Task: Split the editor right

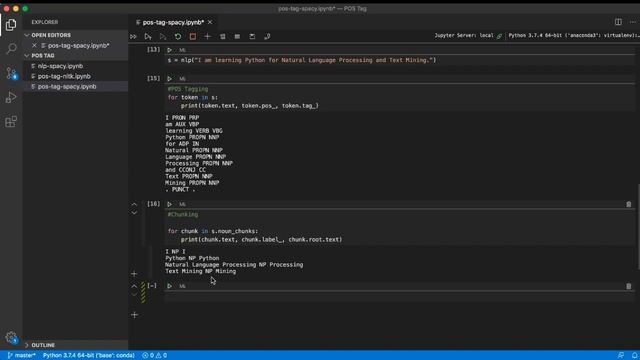Action: pos(618,22)
